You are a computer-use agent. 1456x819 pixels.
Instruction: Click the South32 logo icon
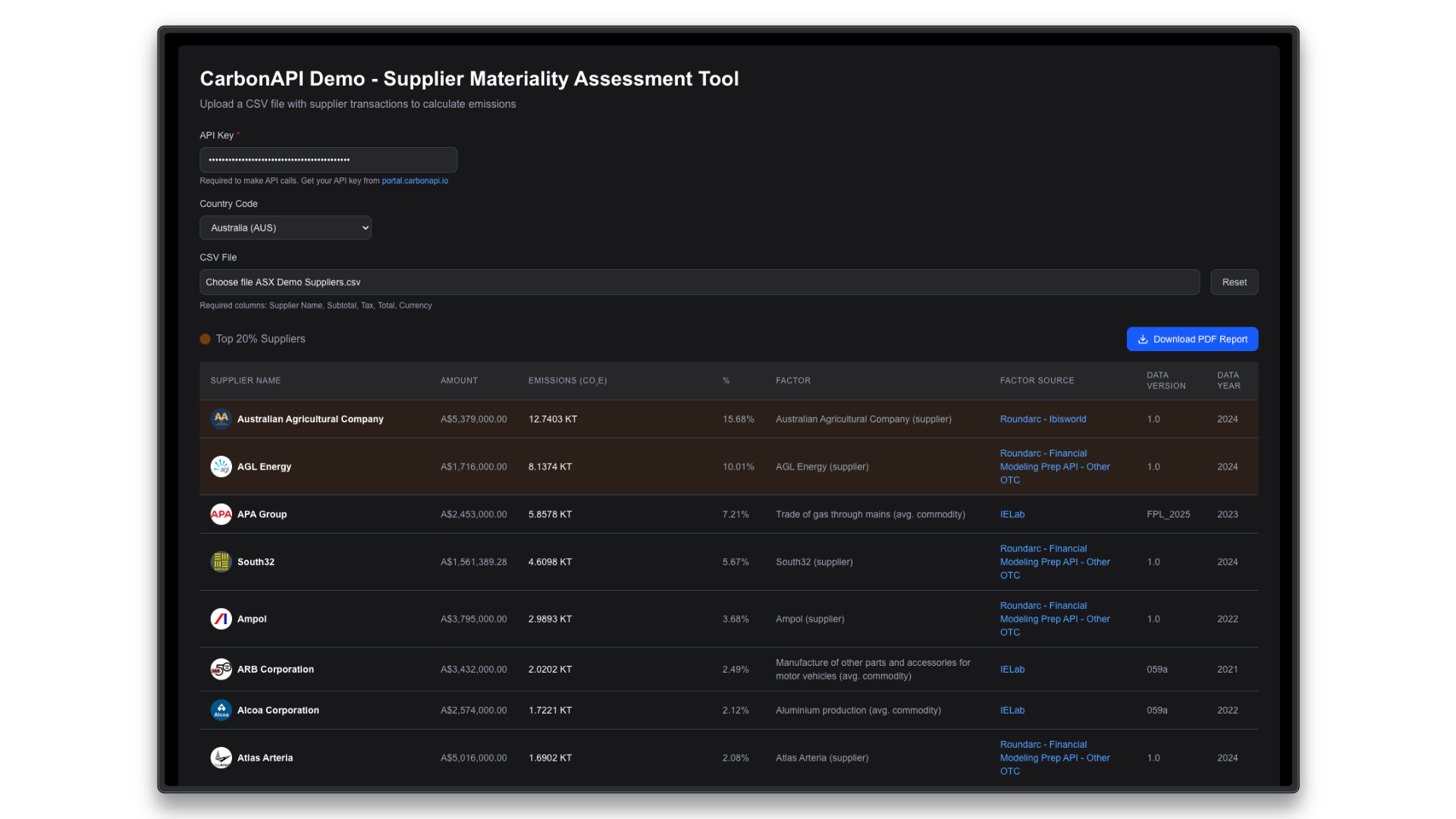tap(221, 562)
